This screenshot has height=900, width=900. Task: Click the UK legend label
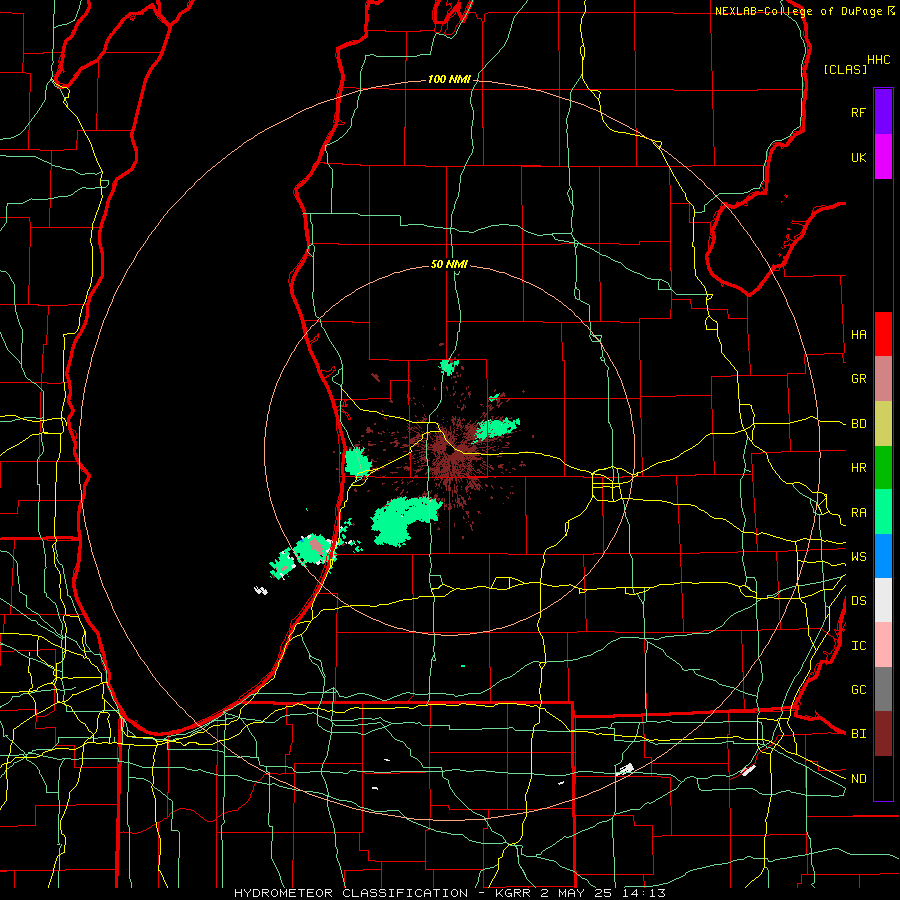click(858, 157)
